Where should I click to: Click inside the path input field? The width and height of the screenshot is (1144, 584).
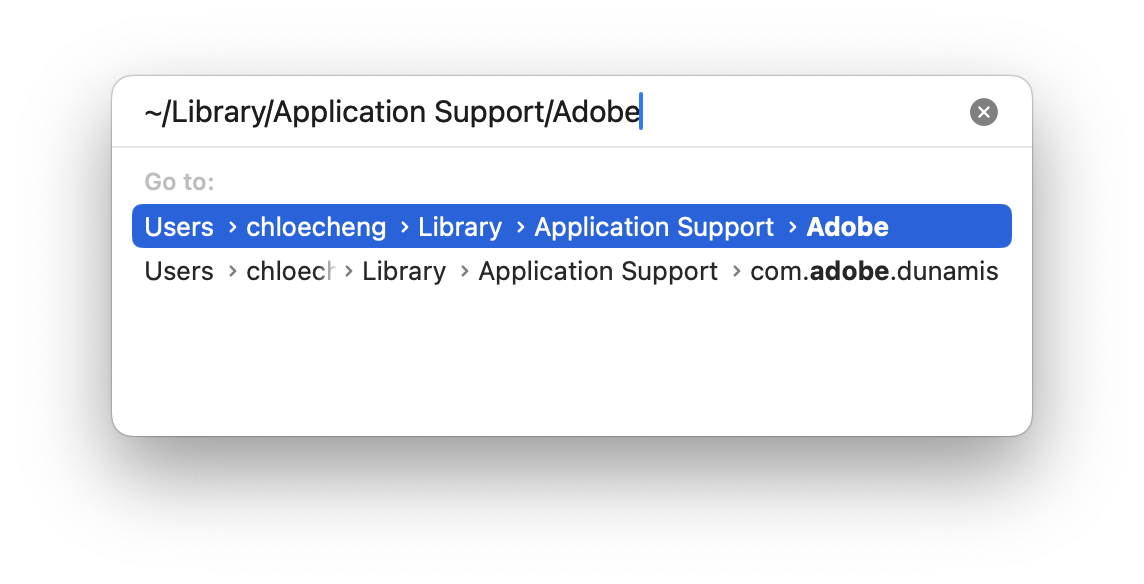click(x=400, y=111)
